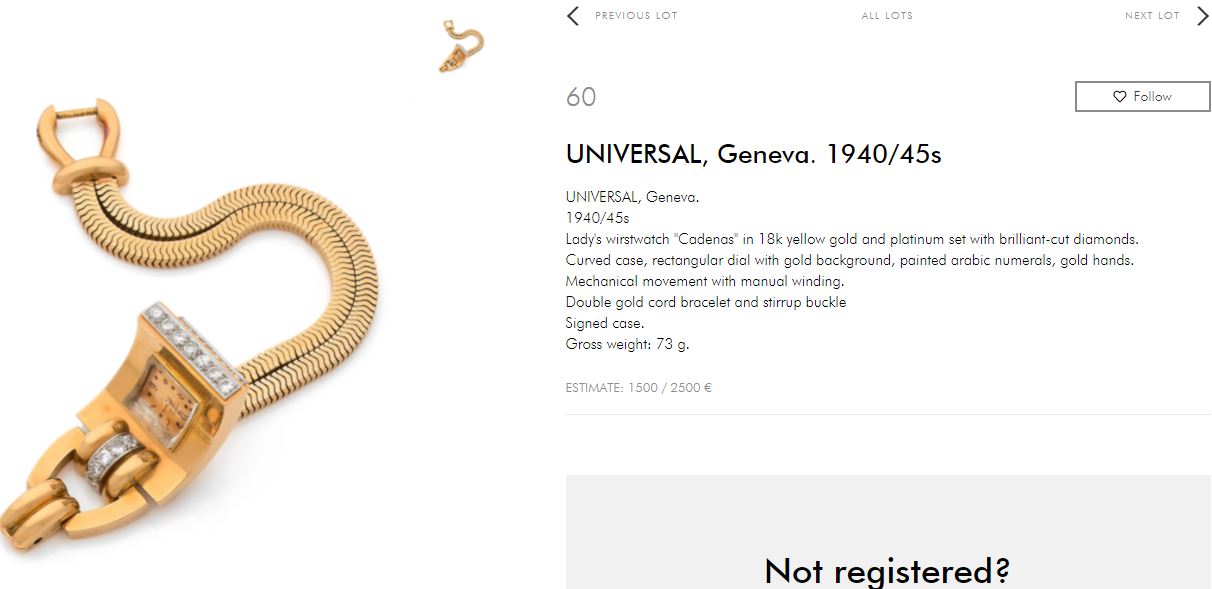Click the Signed case. description line
The image size is (1212, 589).
(x=605, y=323)
